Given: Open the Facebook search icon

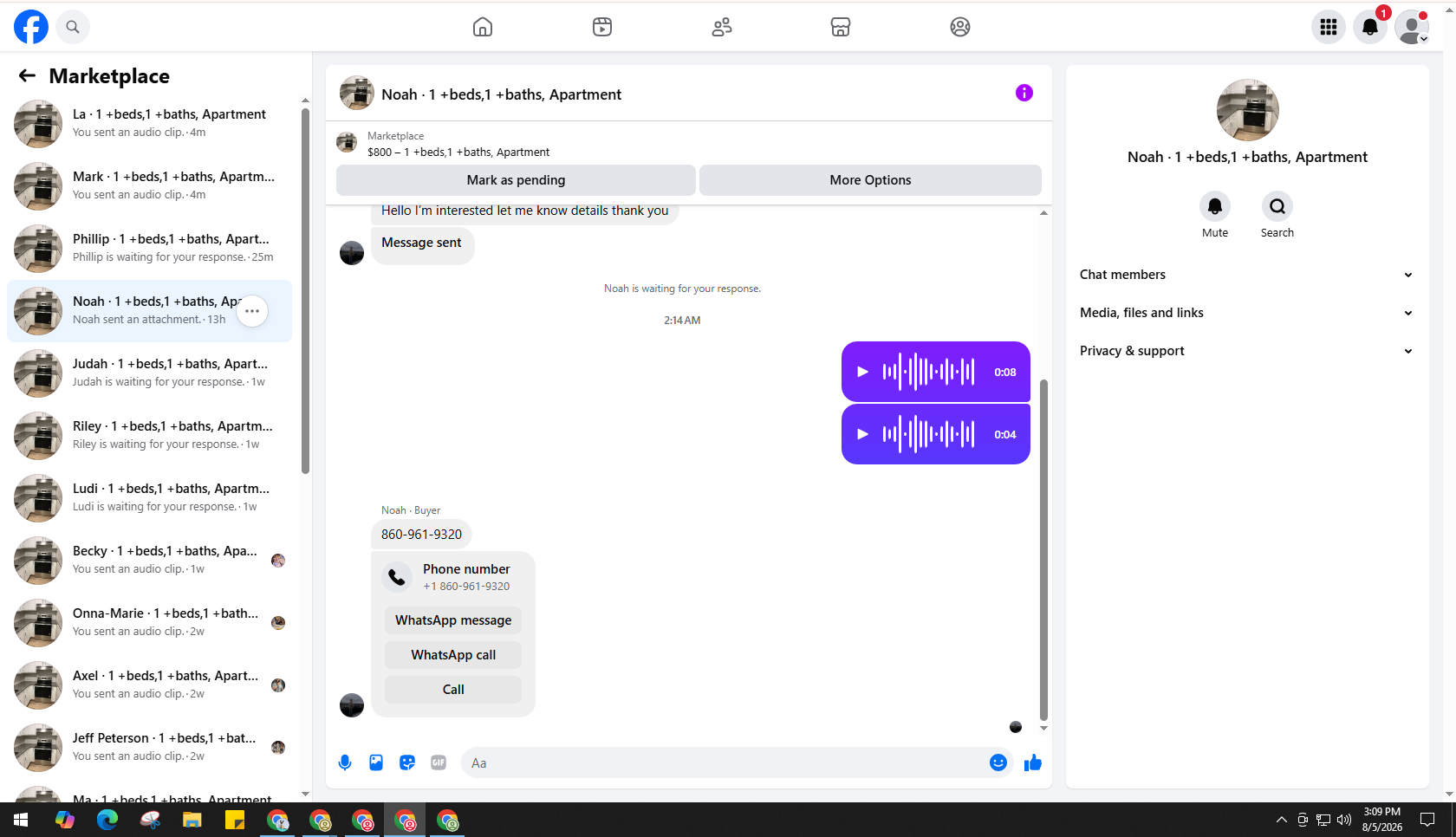Looking at the screenshot, I should [73, 27].
